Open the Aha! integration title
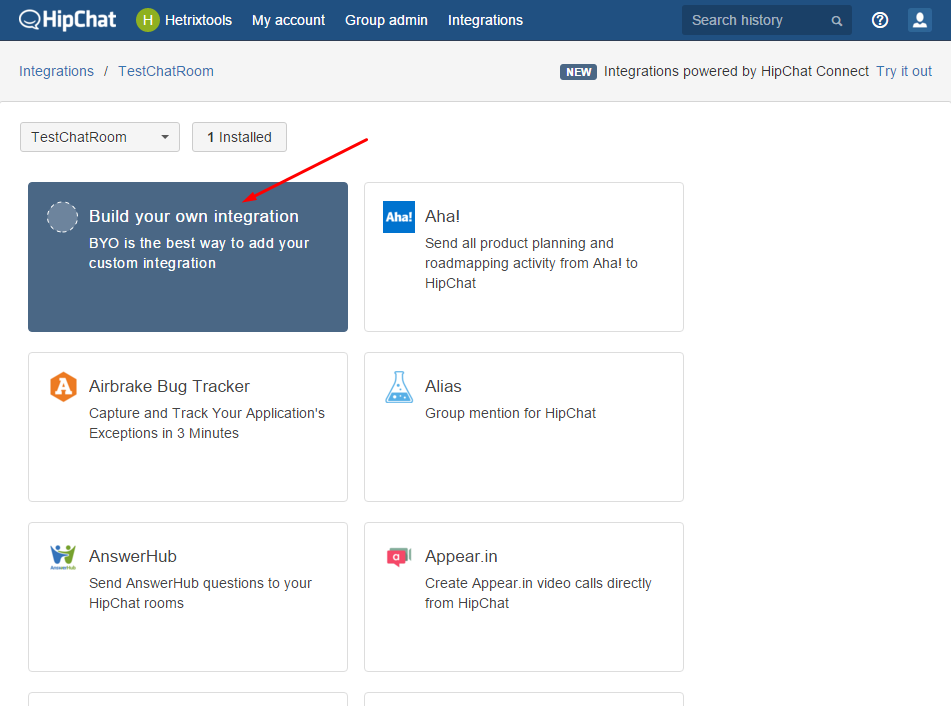951x706 pixels. pos(442,216)
